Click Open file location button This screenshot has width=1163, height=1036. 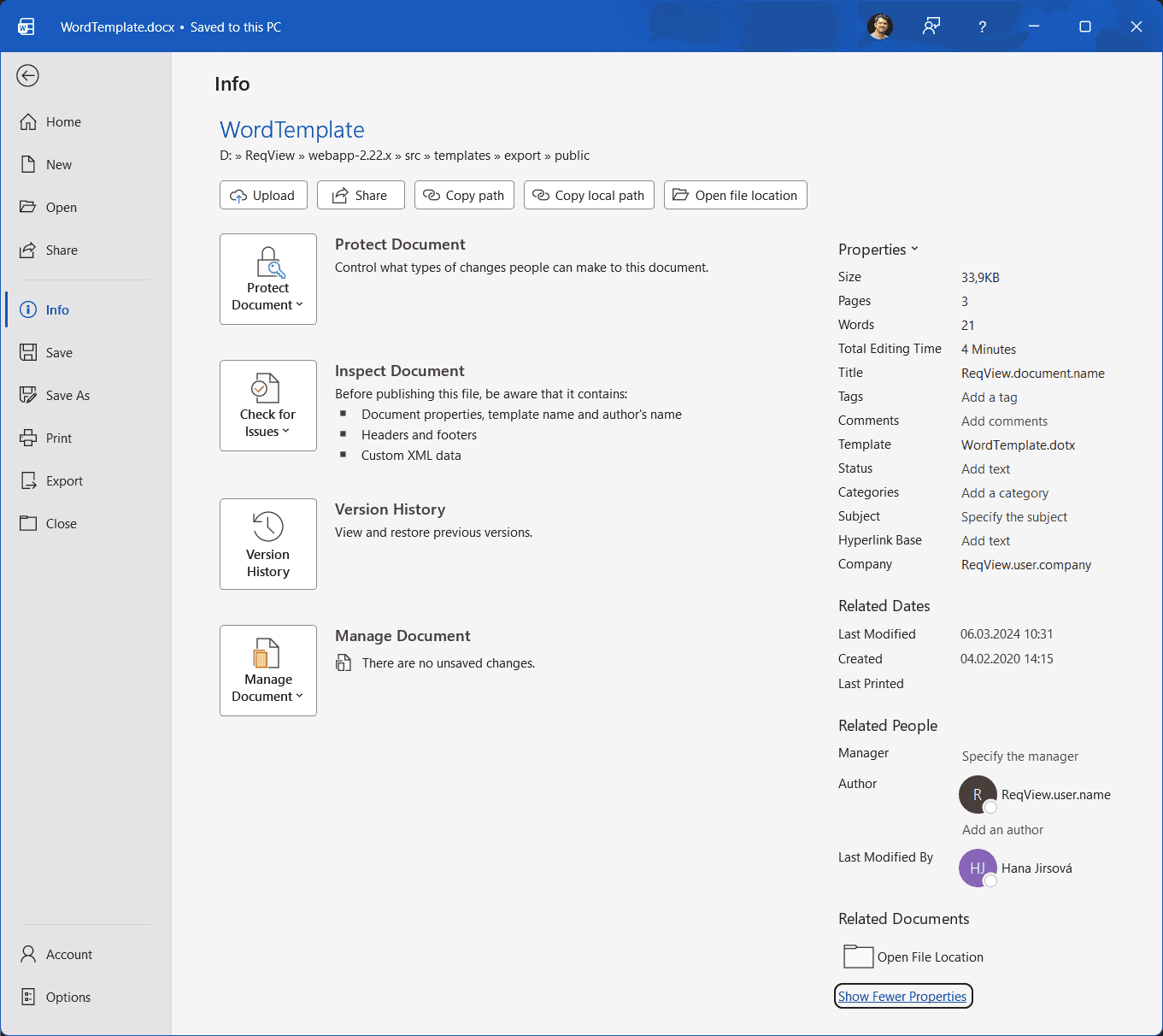tap(736, 195)
